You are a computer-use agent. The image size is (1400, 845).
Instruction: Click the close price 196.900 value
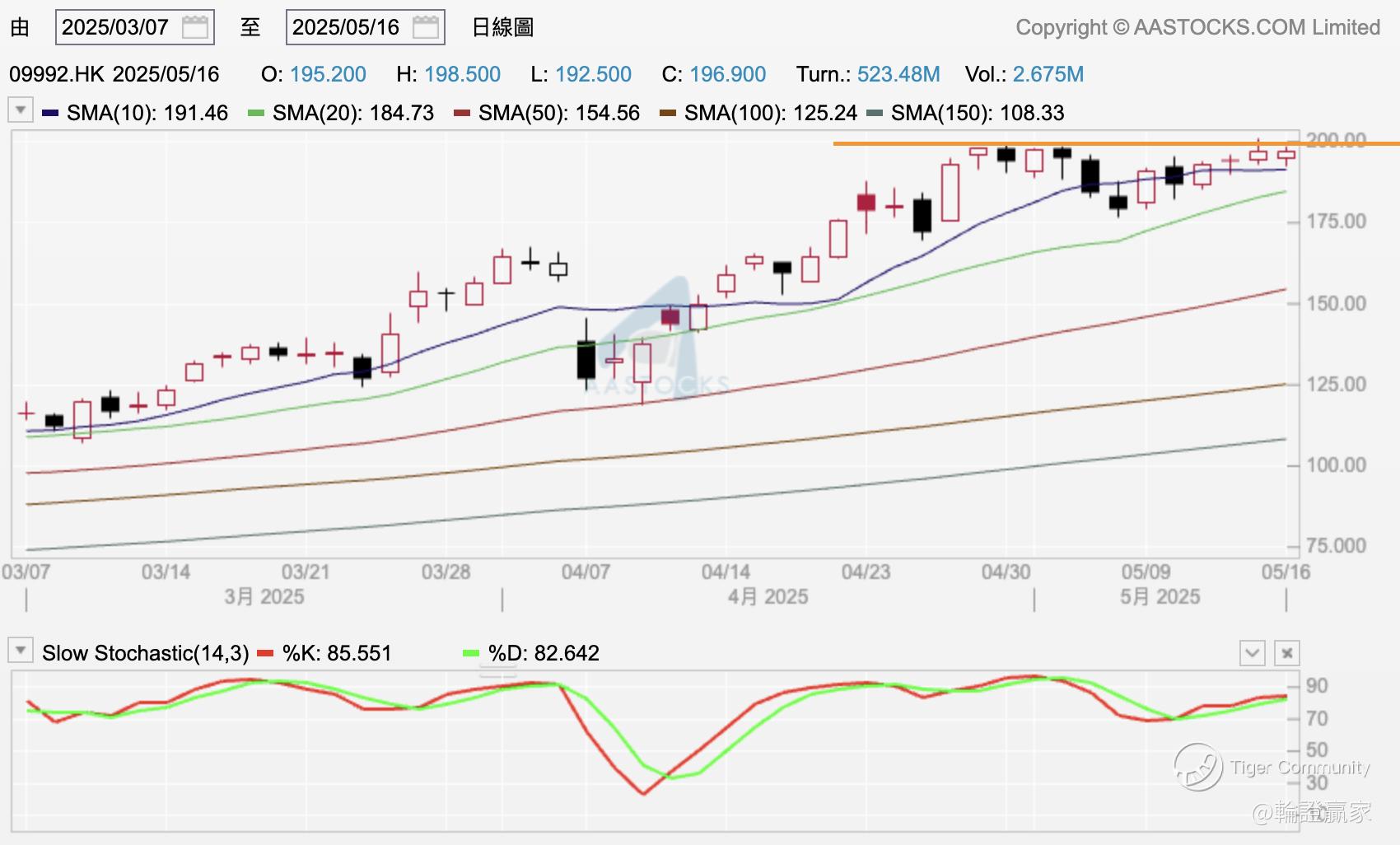728,74
